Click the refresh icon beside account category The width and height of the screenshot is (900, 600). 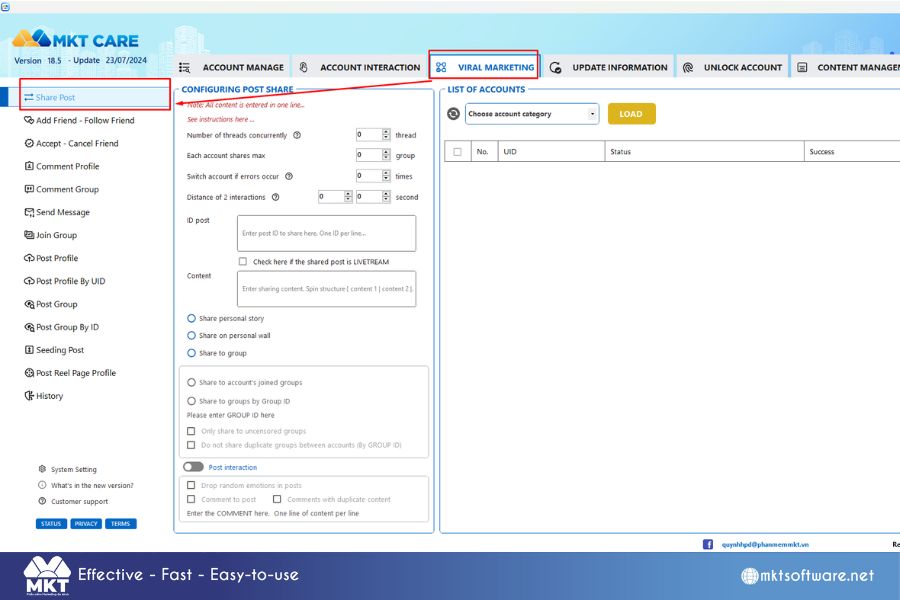(x=453, y=114)
